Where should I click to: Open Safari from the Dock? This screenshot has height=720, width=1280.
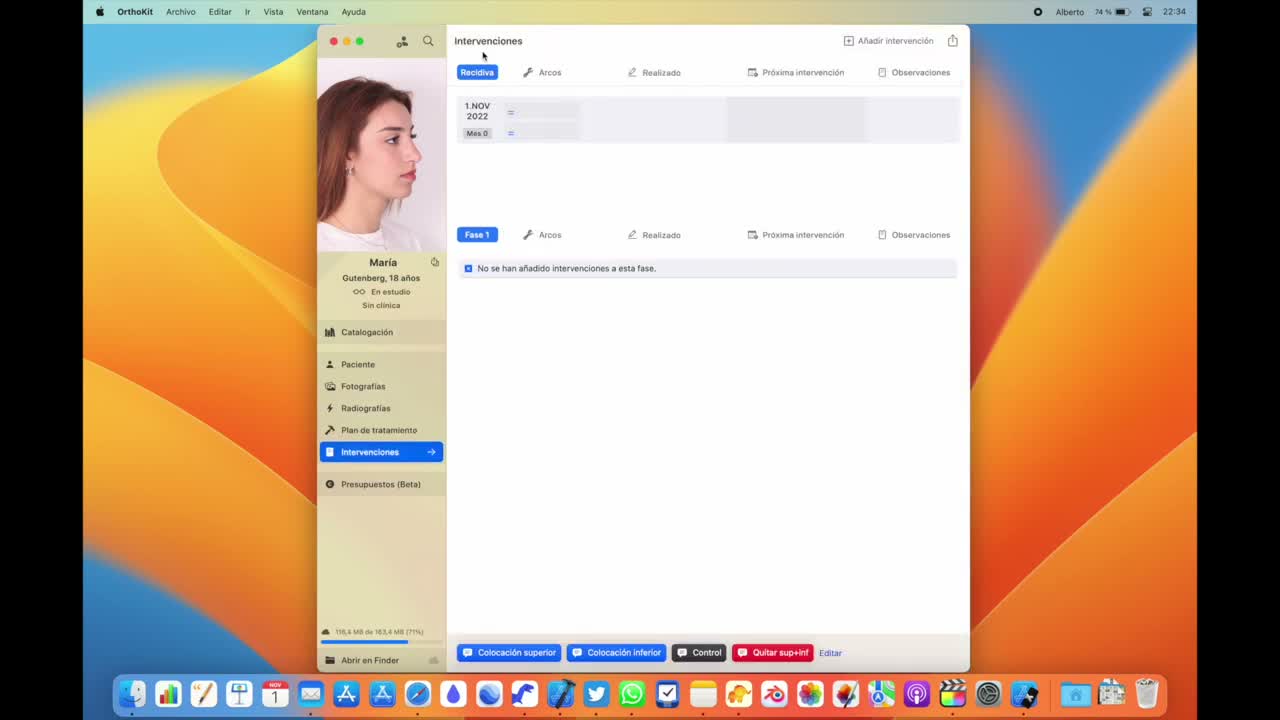(418, 693)
